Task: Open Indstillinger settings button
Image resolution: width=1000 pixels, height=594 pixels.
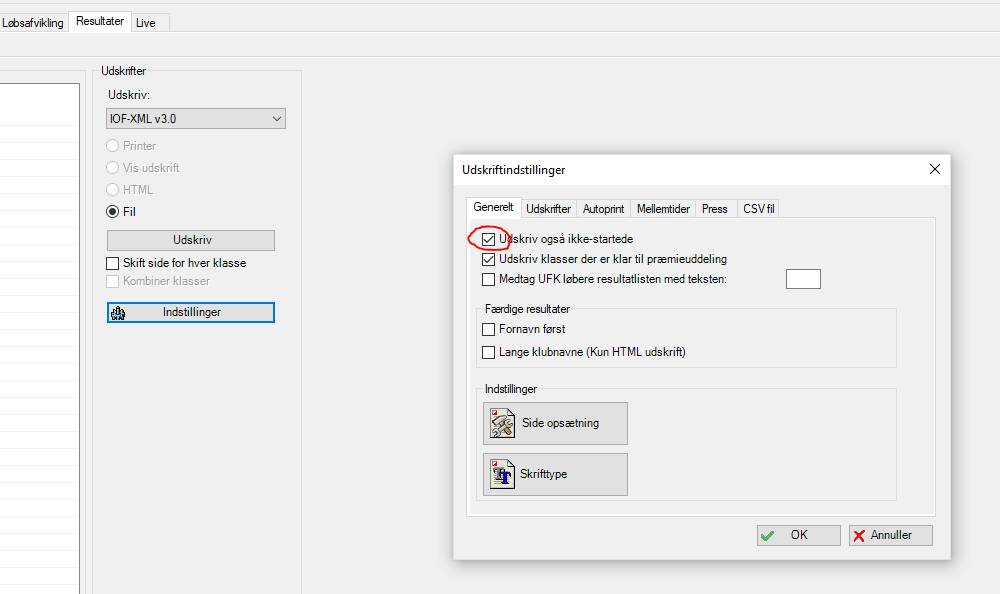Action: click(x=191, y=312)
